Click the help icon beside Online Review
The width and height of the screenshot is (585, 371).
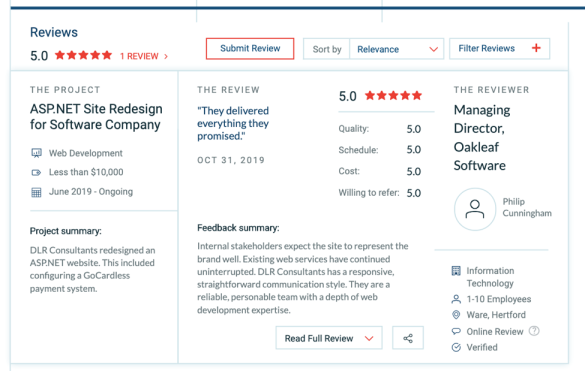534,331
